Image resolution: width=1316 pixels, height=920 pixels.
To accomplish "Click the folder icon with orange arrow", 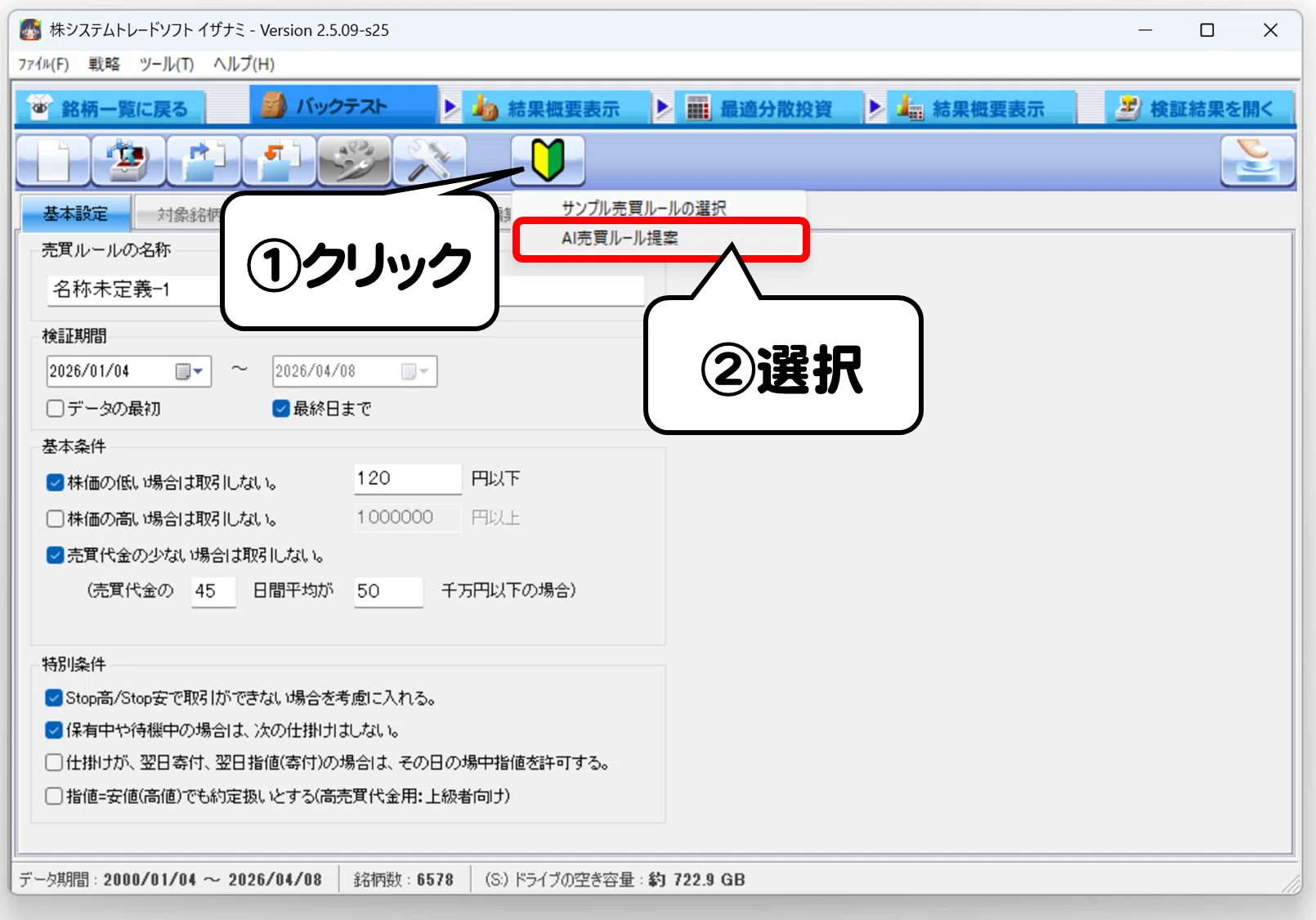I will pos(279,160).
